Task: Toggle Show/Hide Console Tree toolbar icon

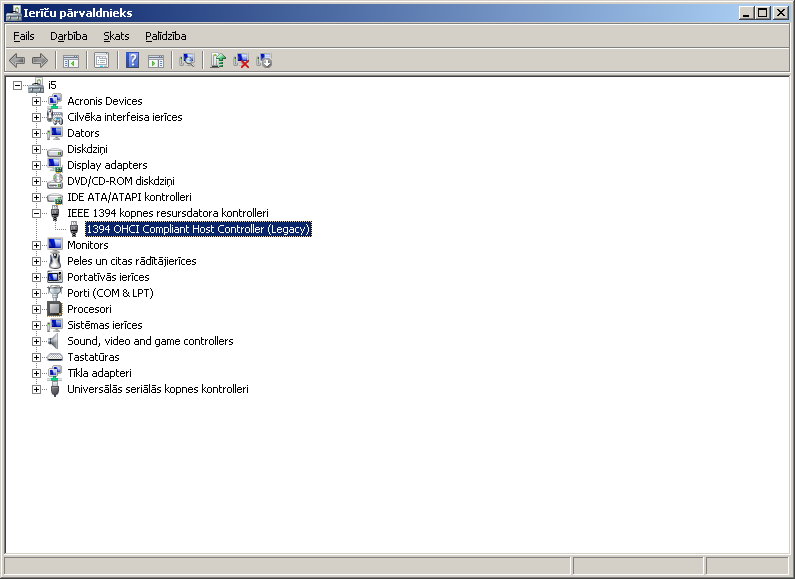Action: point(70,61)
